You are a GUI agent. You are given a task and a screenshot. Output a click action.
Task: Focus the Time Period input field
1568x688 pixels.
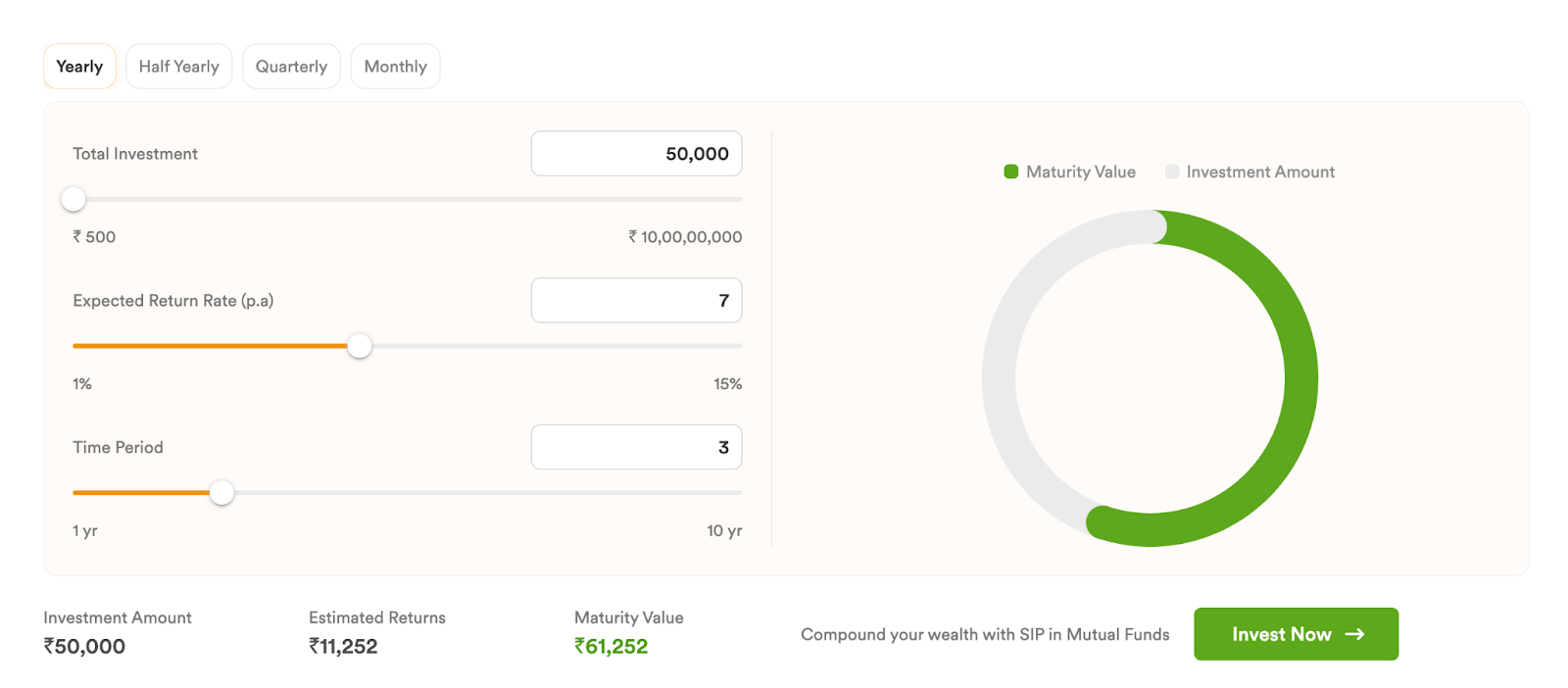pos(636,447)
